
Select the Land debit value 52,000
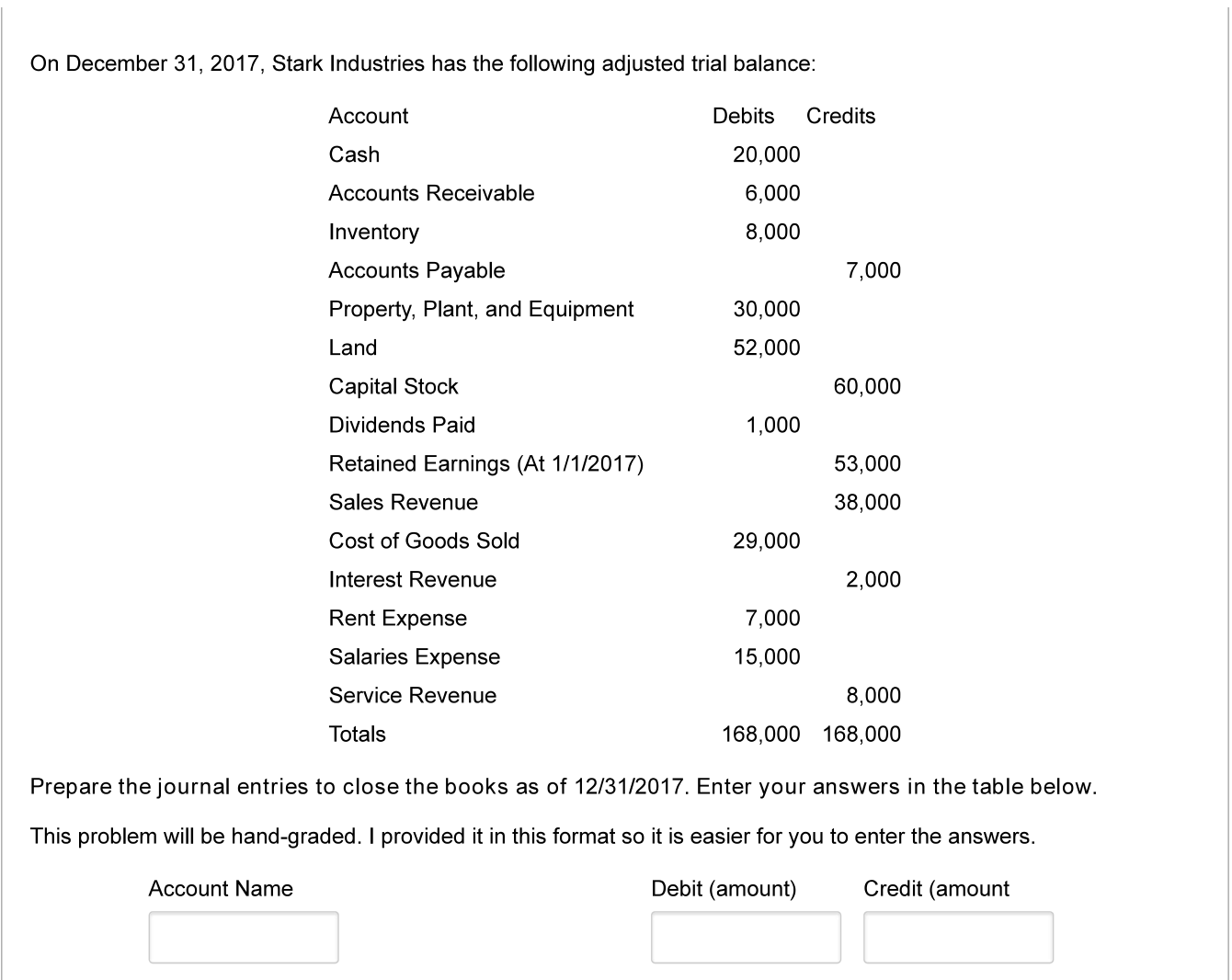coord(766,348)
